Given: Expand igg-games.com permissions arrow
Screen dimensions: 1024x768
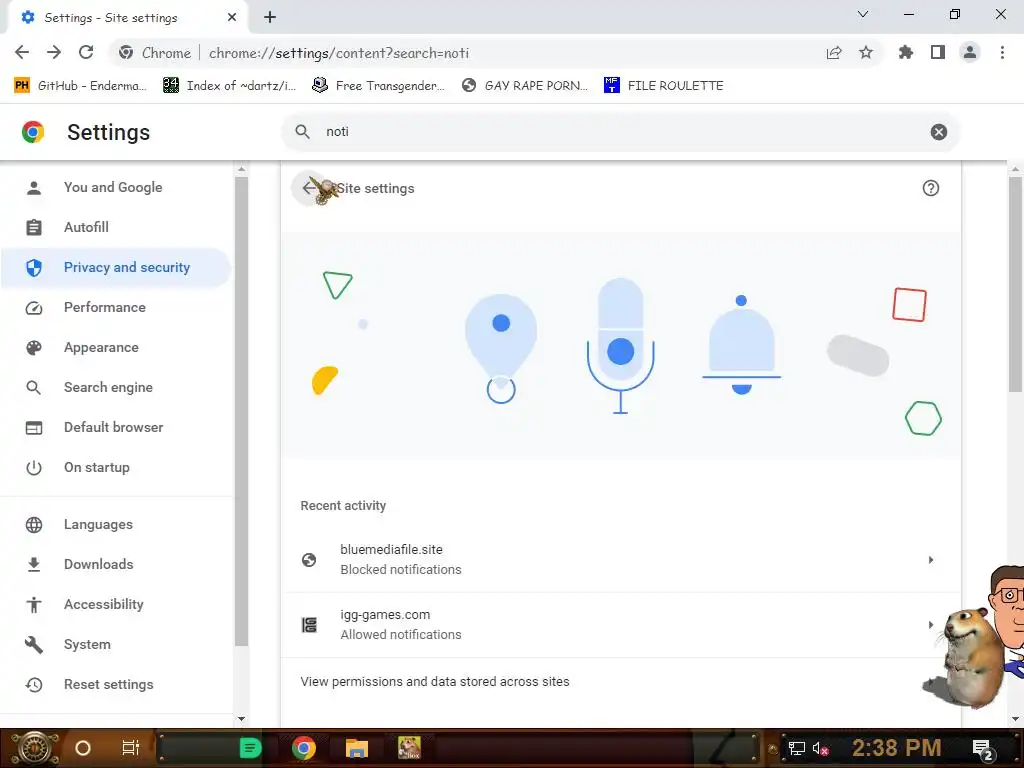Looking at the screenshot, I should (931, 625).
